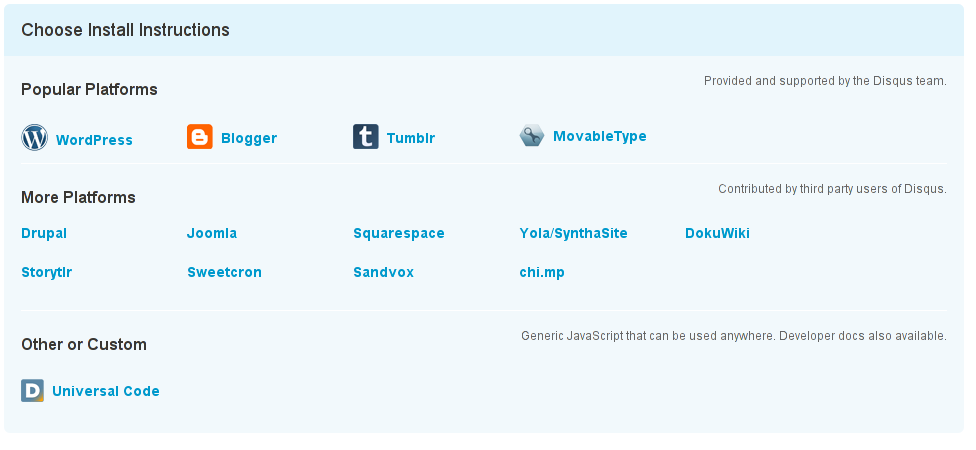Open WordPress install instructions link

click(94, 140)
